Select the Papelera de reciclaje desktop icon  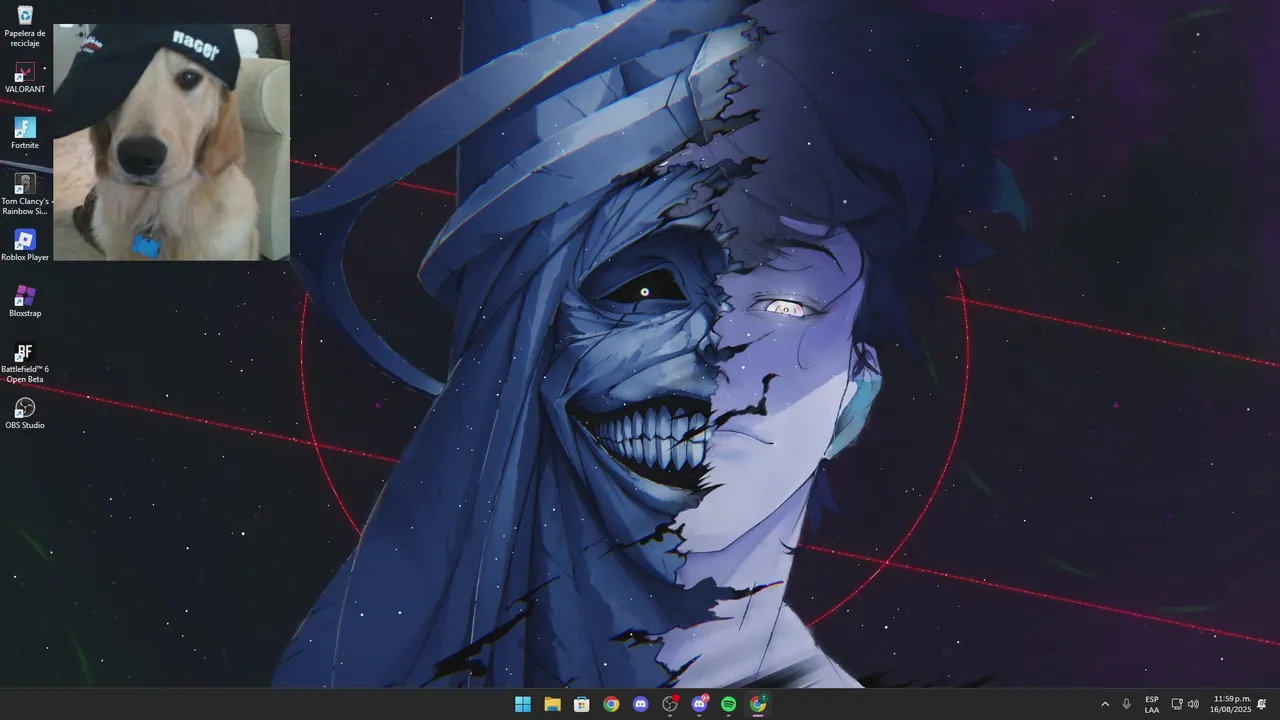[x=25, y=26]
